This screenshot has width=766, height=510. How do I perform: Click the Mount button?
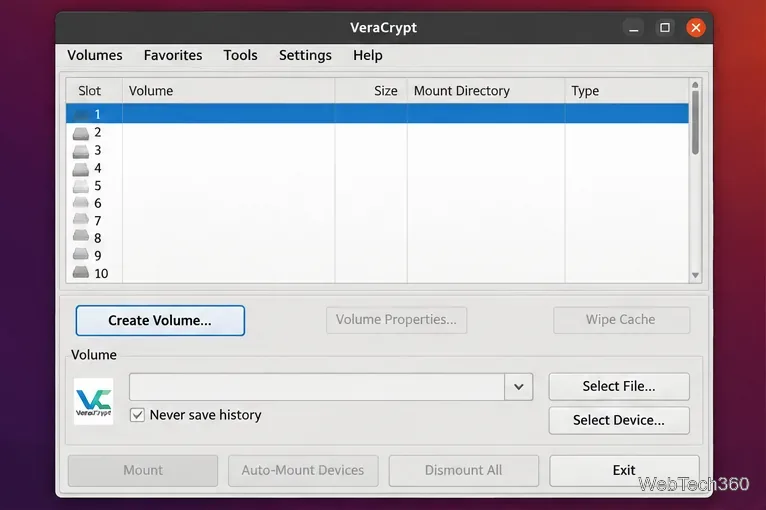pyautogui.click(x=143, y=470)
